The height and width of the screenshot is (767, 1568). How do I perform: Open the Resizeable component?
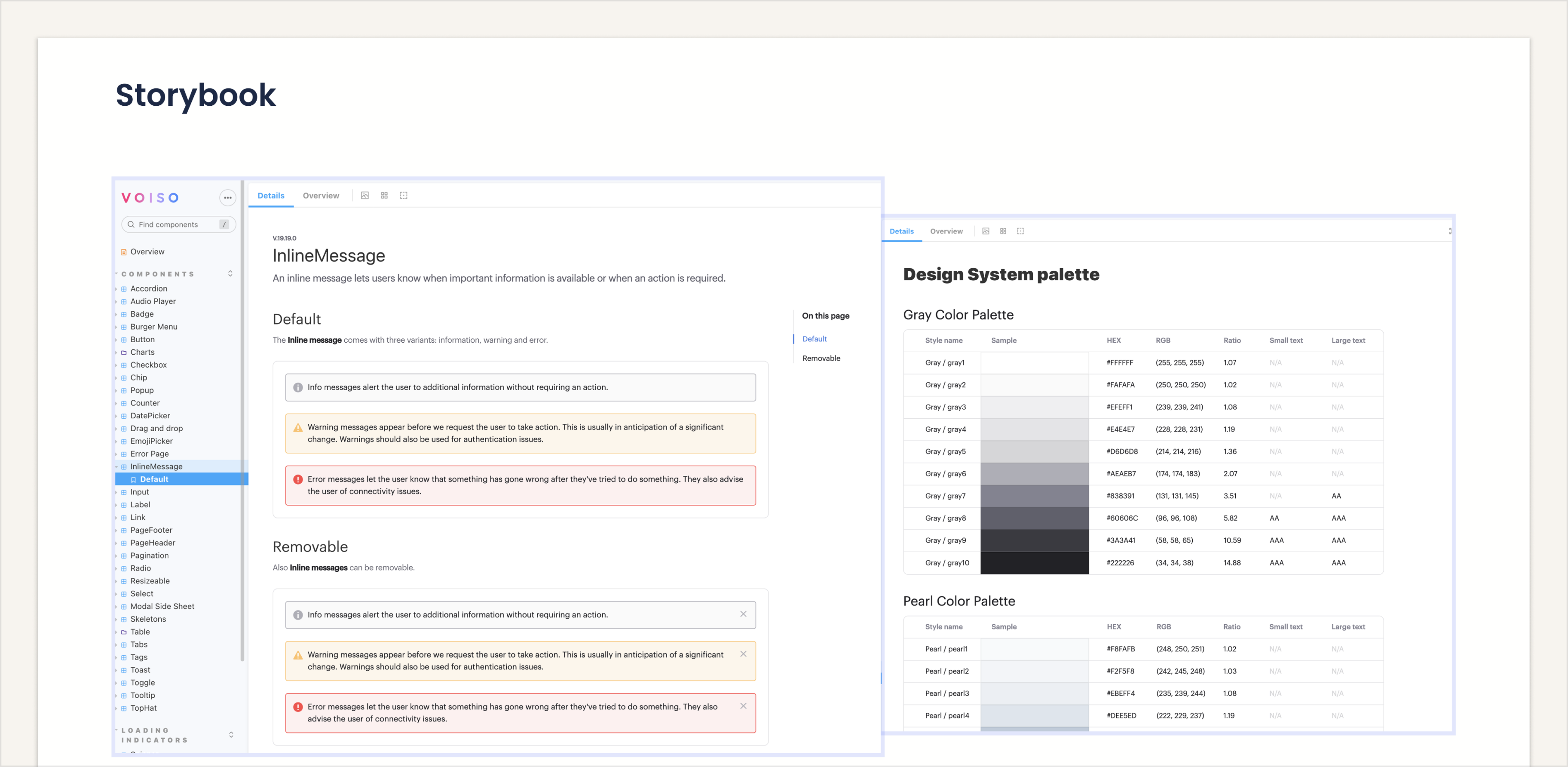(x=150, y=581)
